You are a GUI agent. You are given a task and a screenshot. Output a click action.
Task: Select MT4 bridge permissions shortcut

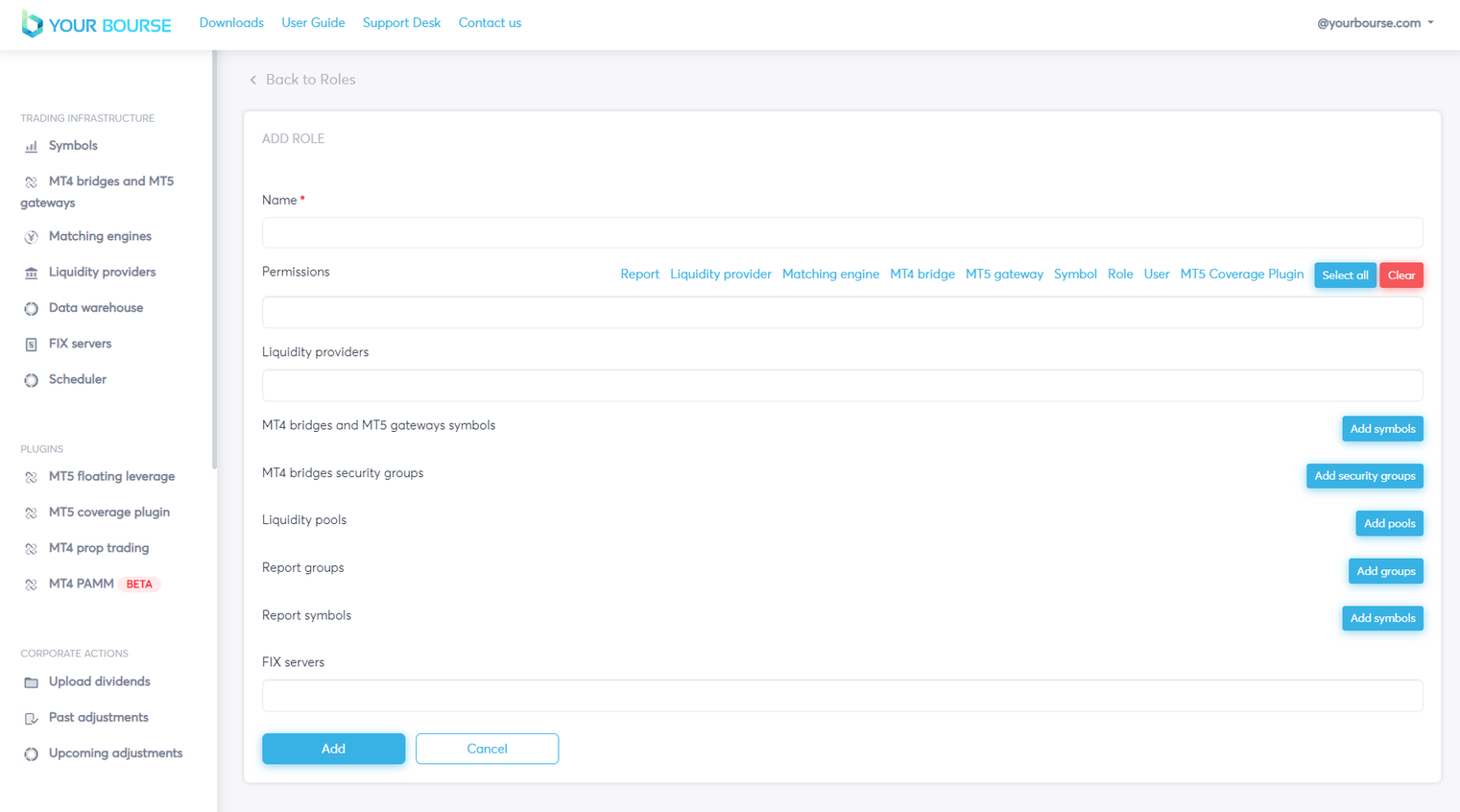click(x=922, y=275)
